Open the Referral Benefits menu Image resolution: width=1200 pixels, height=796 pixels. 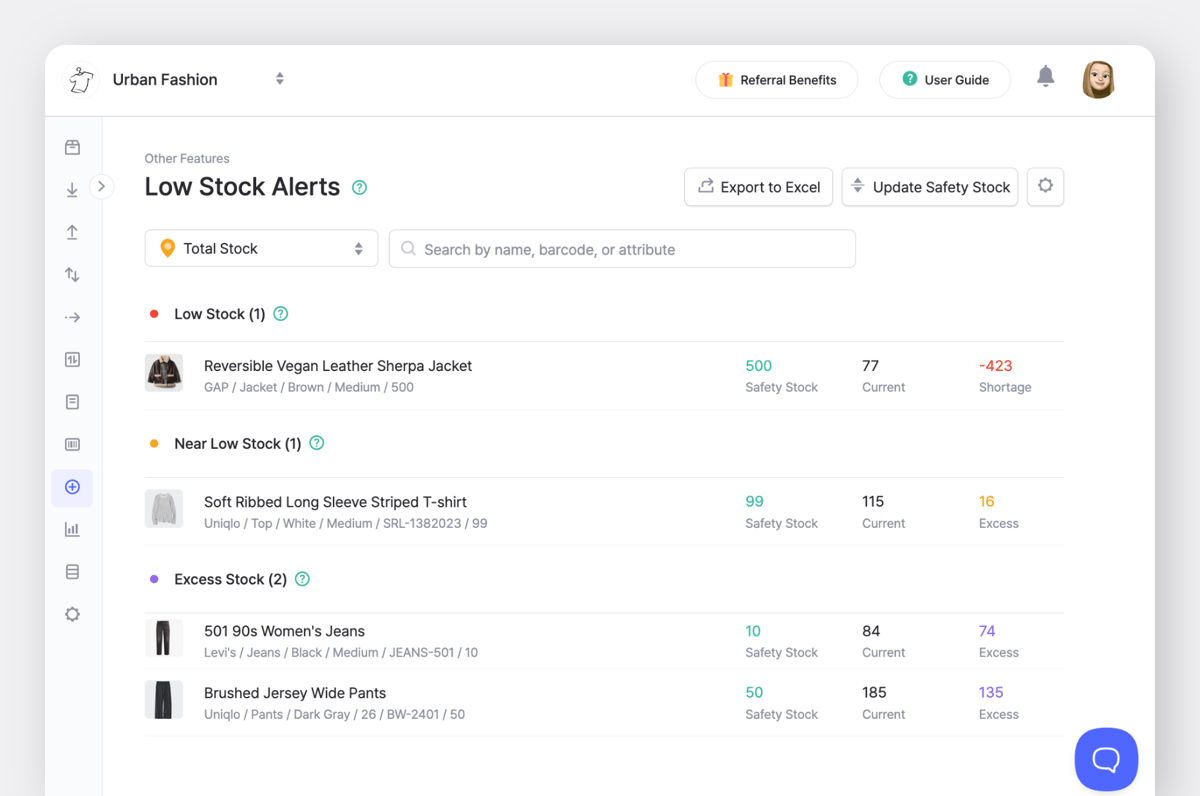click(x=776, y=79)
